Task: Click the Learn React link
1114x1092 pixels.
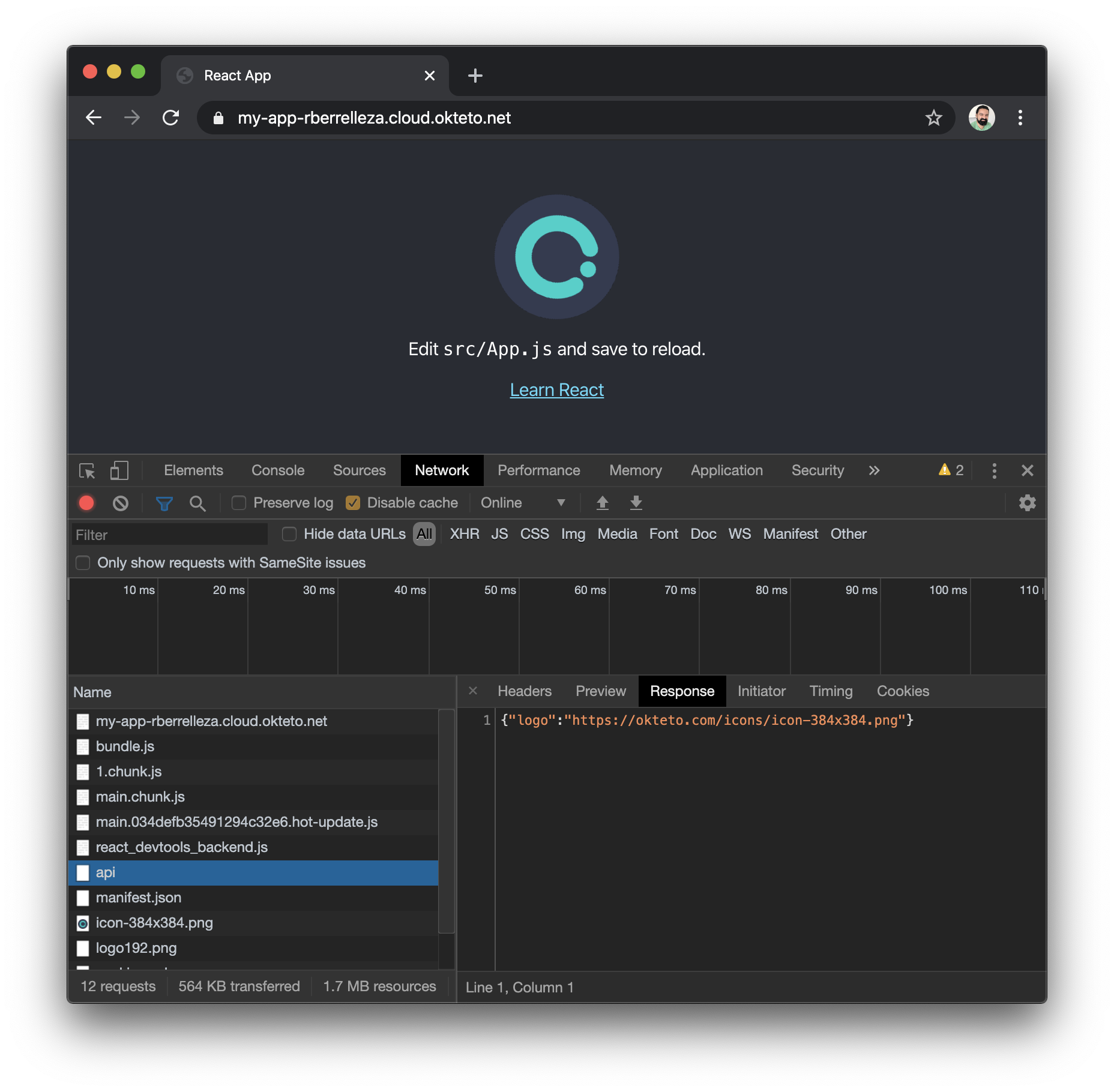Action: point(556,389)
